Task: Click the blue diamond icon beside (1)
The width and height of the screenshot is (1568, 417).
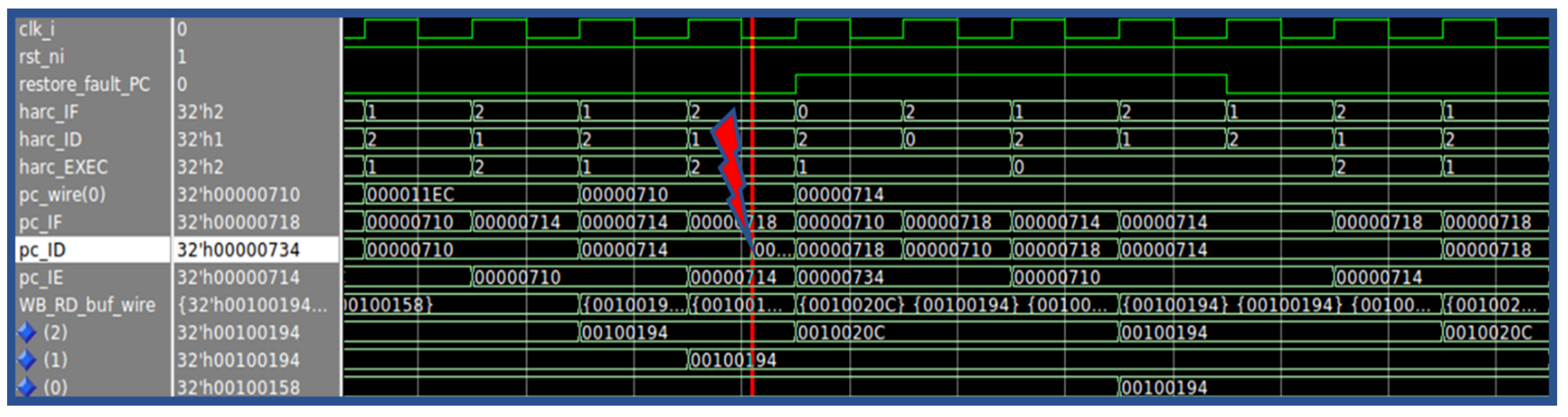Action: pos(26,360)
